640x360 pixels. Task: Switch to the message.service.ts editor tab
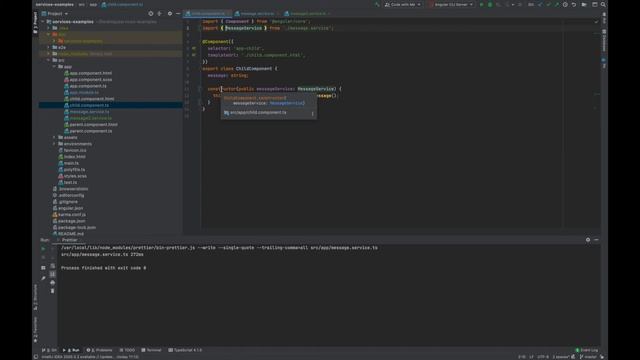coord(257,13)
